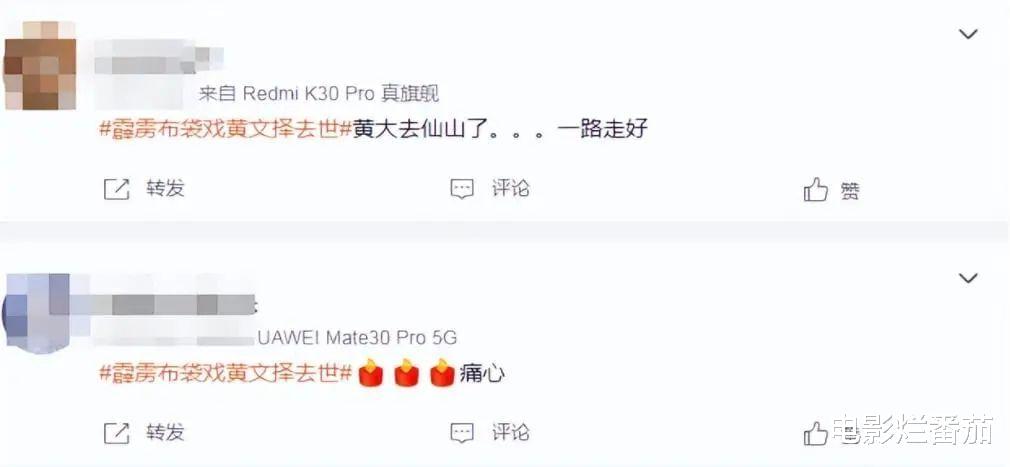1010x467 pixels.
Task: Like the first post with thumbs-up icon
Action: 815,190
